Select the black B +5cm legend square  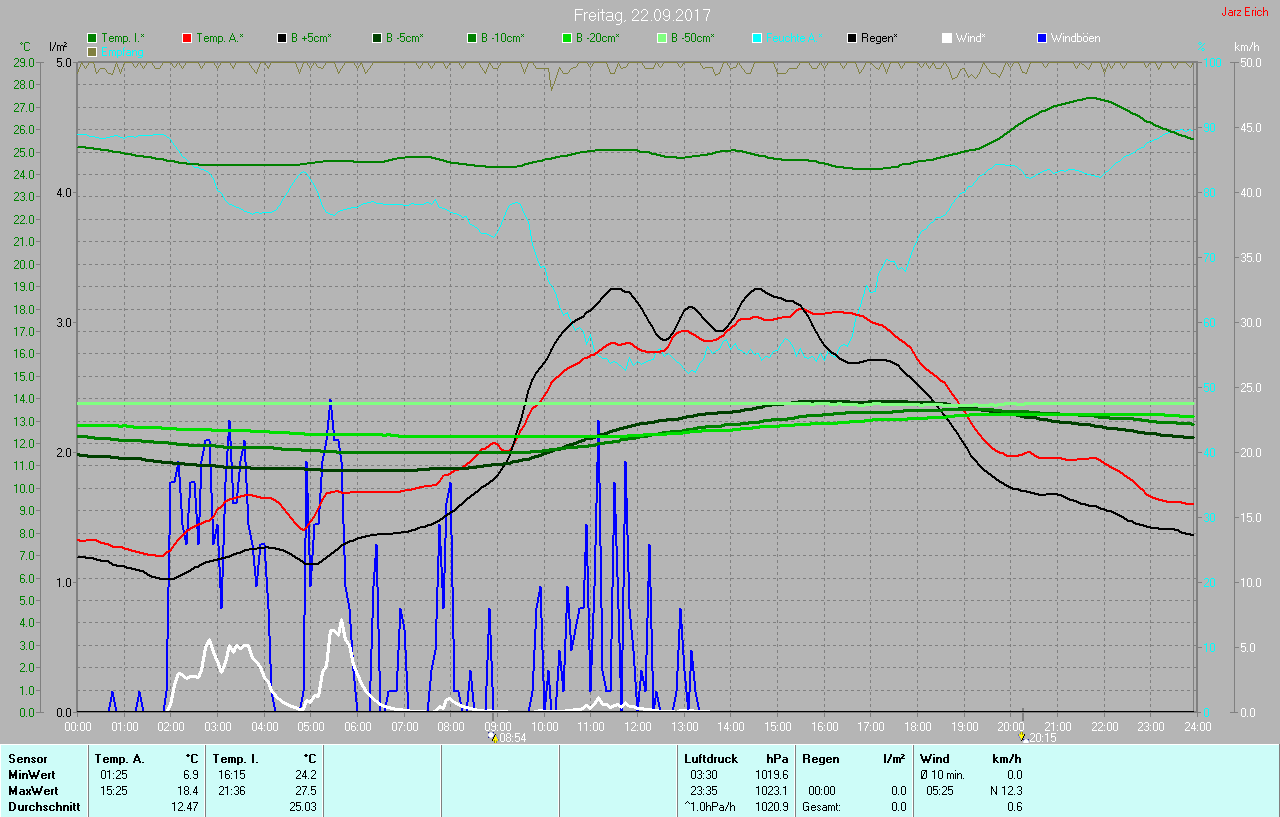(283, 38)
